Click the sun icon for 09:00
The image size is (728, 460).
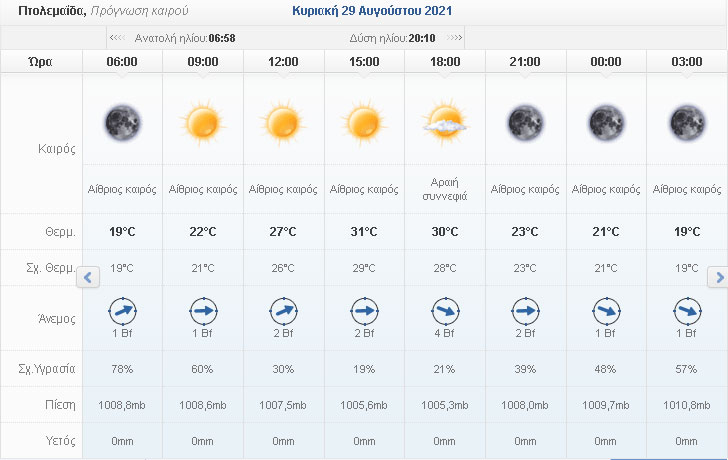pos(203,124)
